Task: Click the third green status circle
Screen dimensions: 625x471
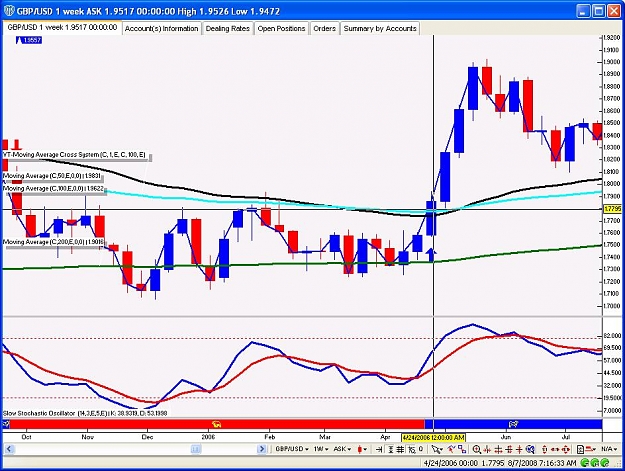Action: 605,463
